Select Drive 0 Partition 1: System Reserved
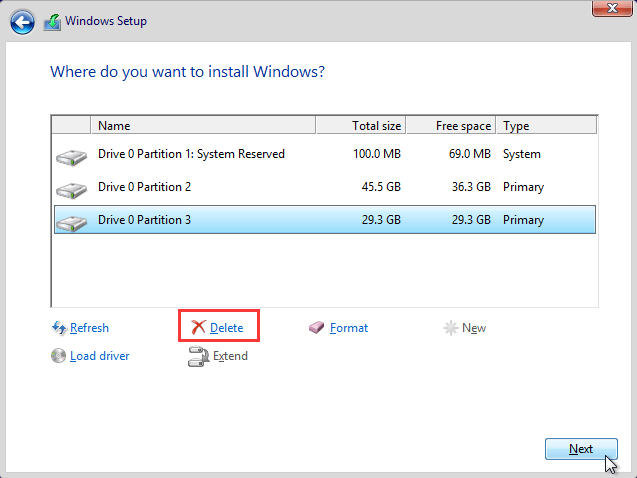This screenshot has width=637, height=478. (325, 154)
